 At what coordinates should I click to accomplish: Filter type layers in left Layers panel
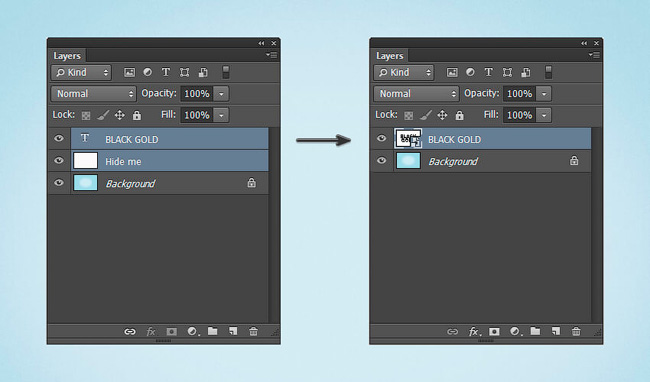[x=166, y=72]
